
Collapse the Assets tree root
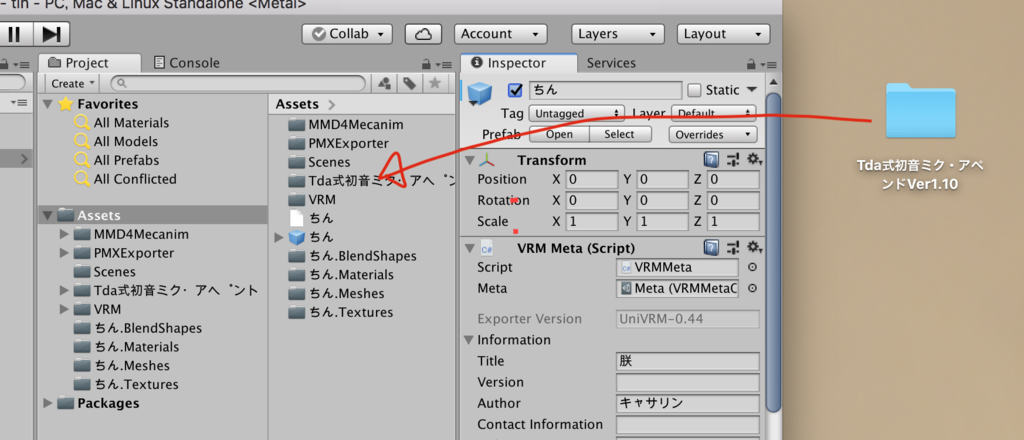pyautogui.click(x=48, y=215)
